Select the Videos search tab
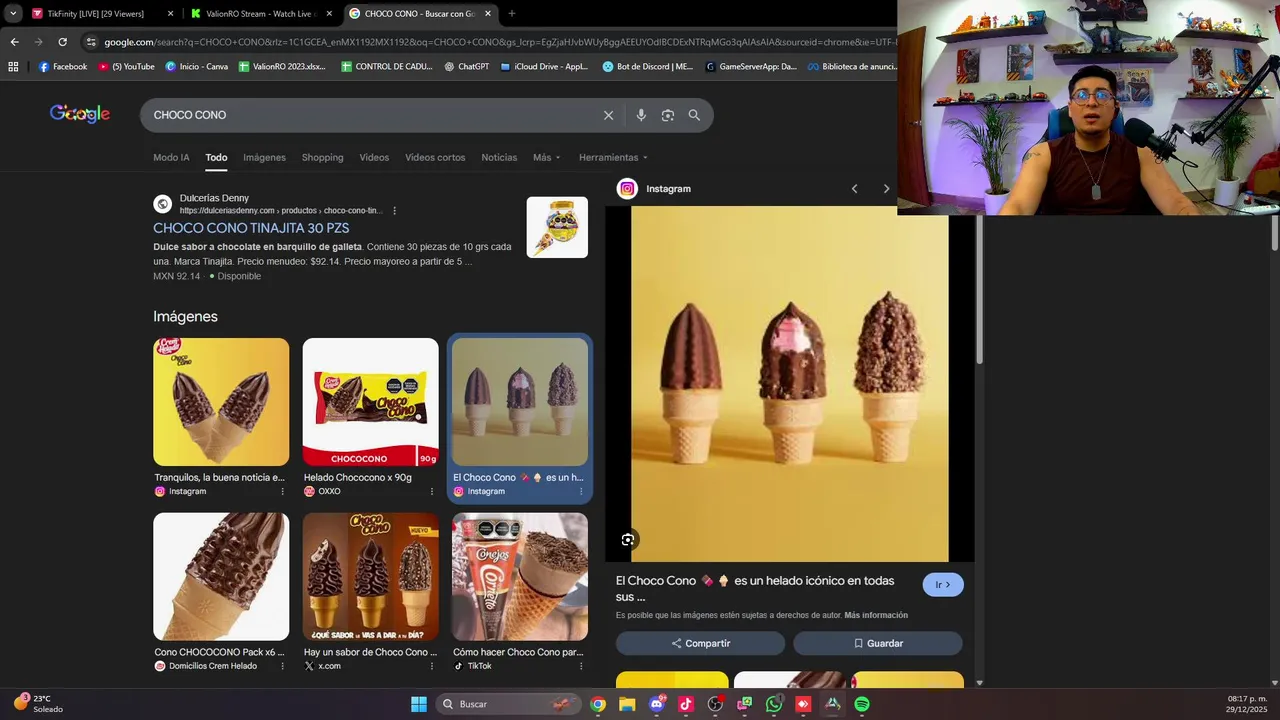This screenshot has height=720, width=1280. (374, 157)
